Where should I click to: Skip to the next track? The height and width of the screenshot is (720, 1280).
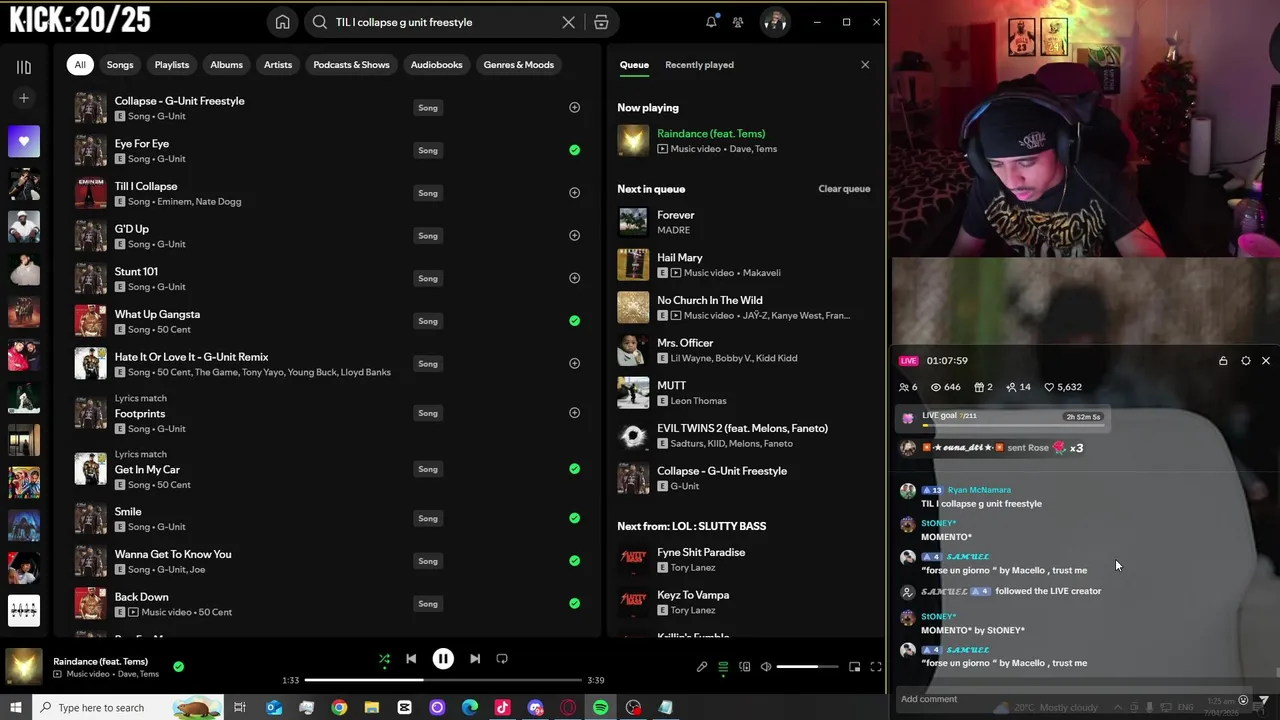(475, 659)
